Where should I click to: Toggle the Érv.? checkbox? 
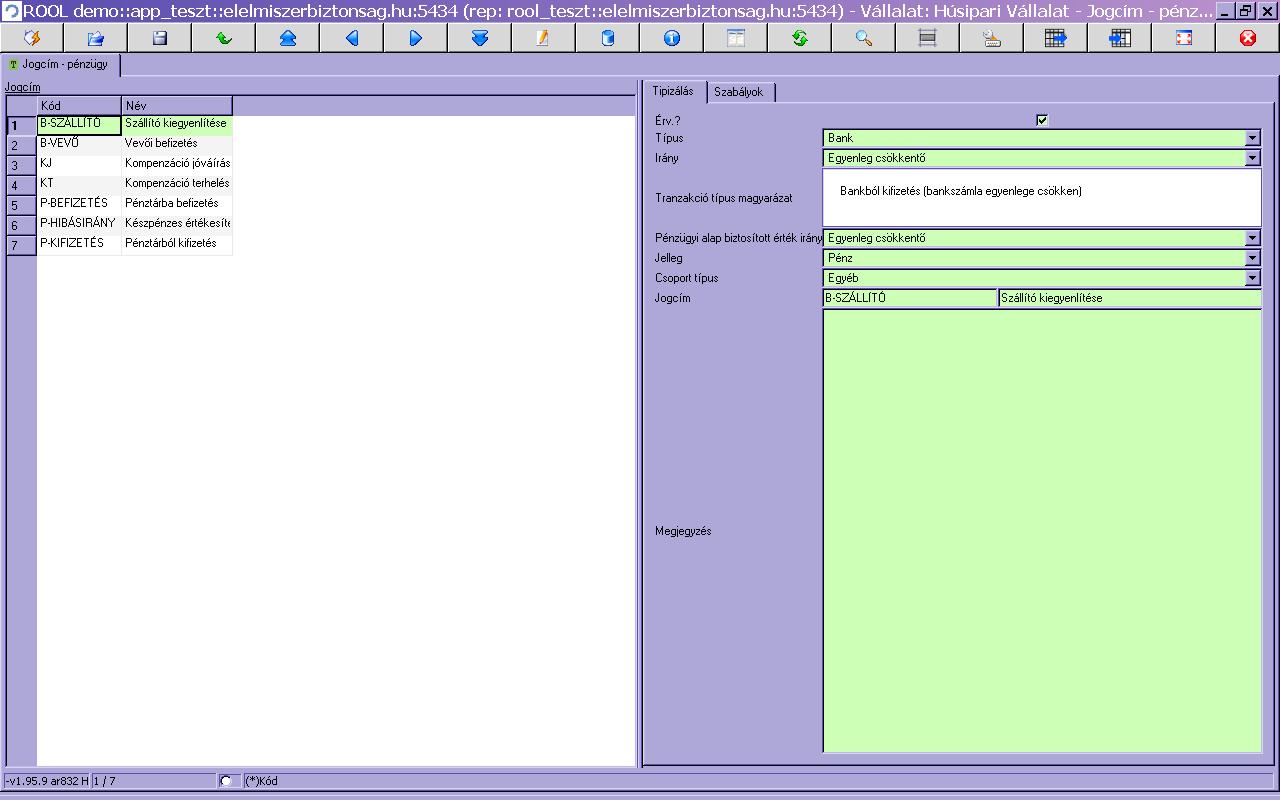(x=1042, y=120)
